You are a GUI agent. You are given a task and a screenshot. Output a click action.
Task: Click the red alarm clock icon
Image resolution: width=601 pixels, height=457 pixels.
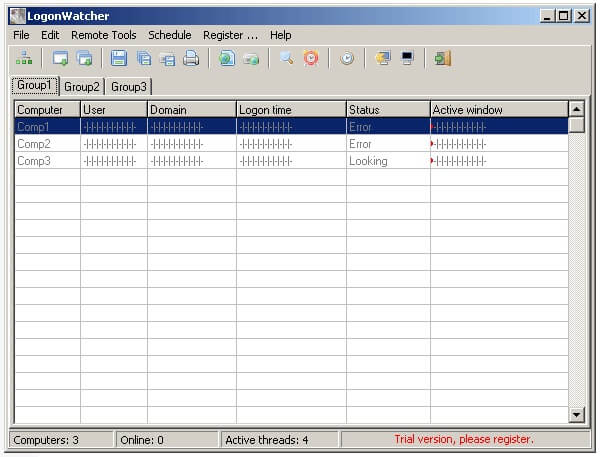pos(311,59)
